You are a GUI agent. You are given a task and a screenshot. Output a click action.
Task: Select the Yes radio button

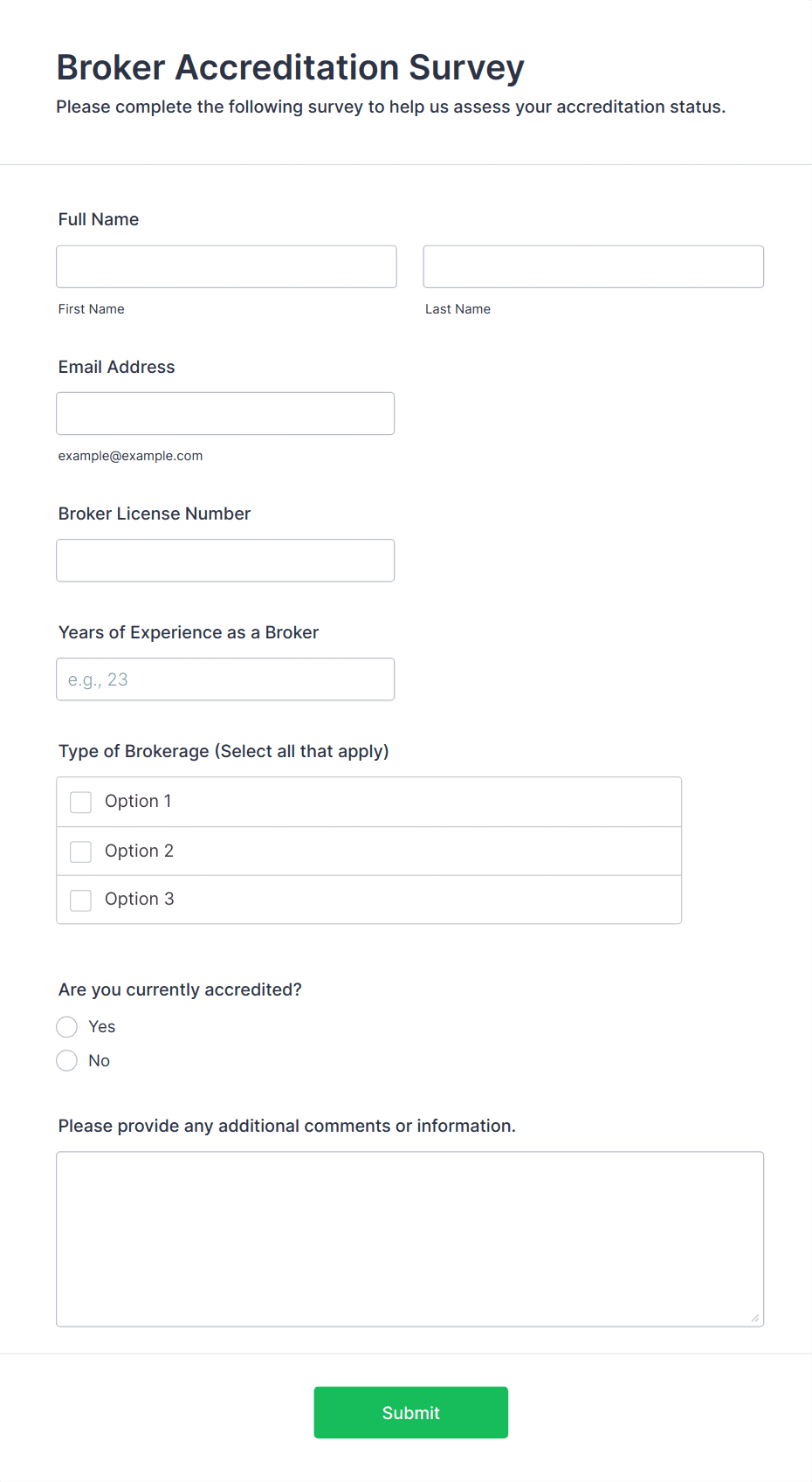(67, 1027)
